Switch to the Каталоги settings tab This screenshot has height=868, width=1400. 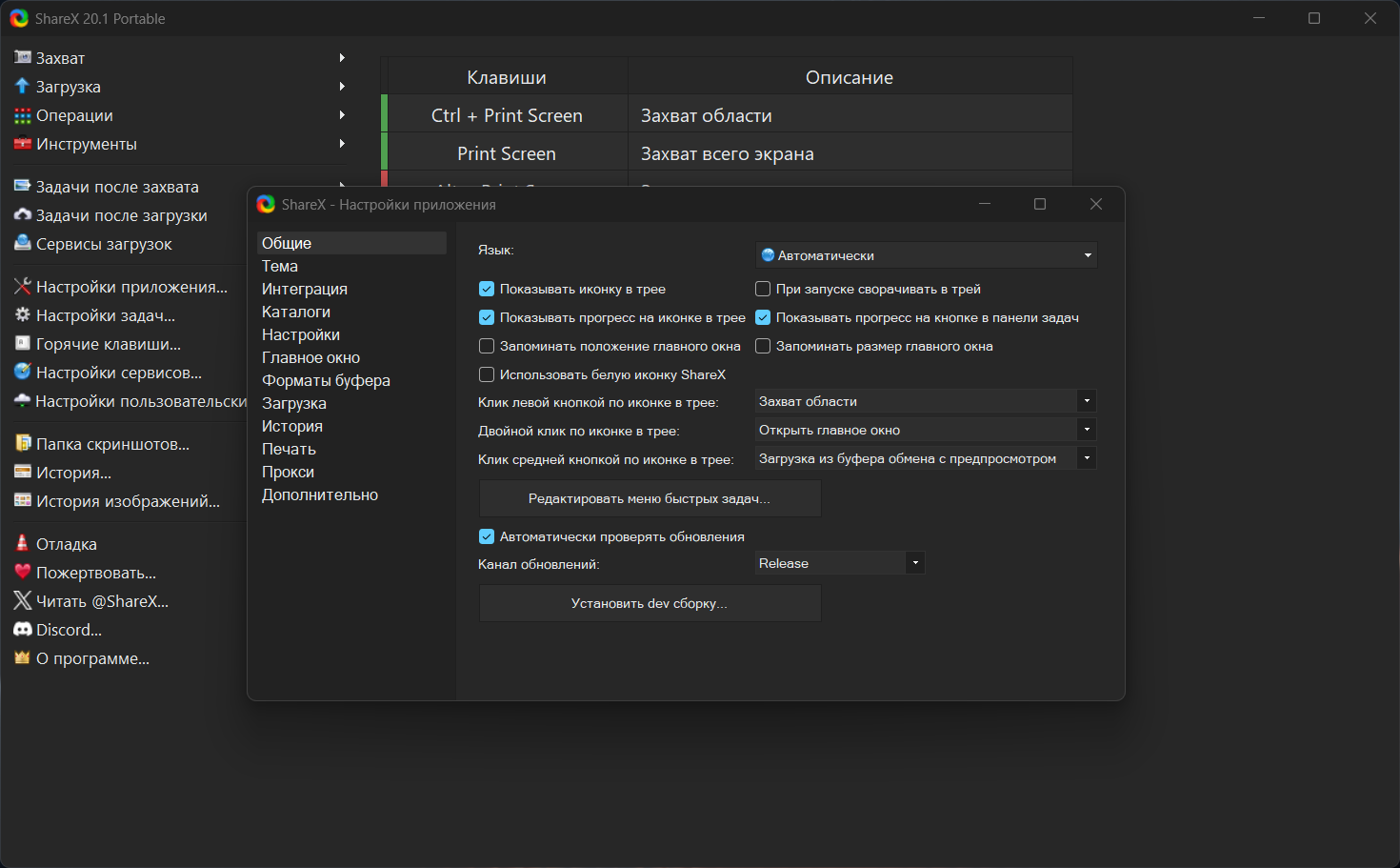(x=351, y=312)
